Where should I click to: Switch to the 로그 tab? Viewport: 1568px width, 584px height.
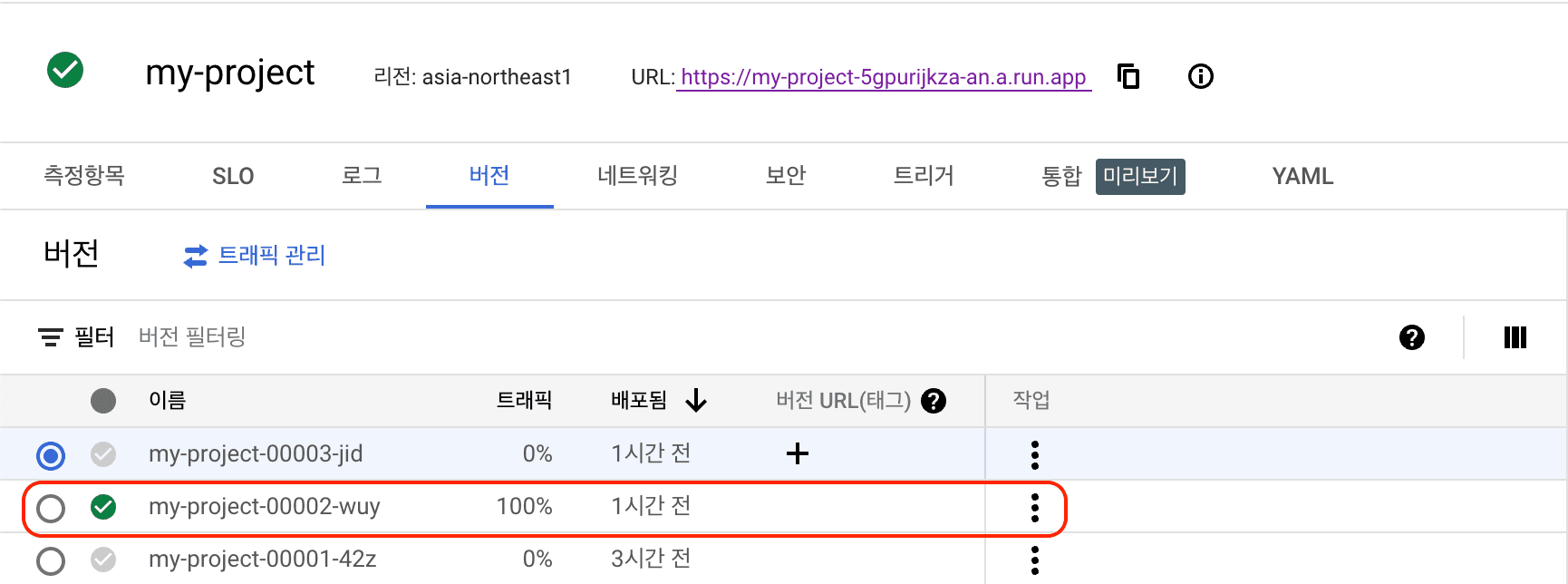coord(362,176)
